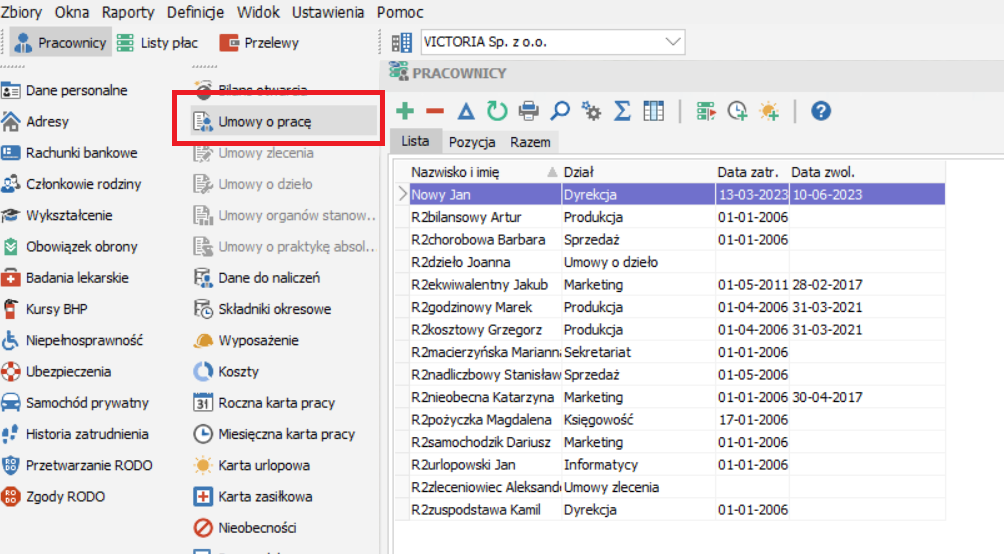Screen dimensions: 1004x554
Task: Click the Przelewy toolbar button
Action: pyautogui.click(x=259, y=43)
